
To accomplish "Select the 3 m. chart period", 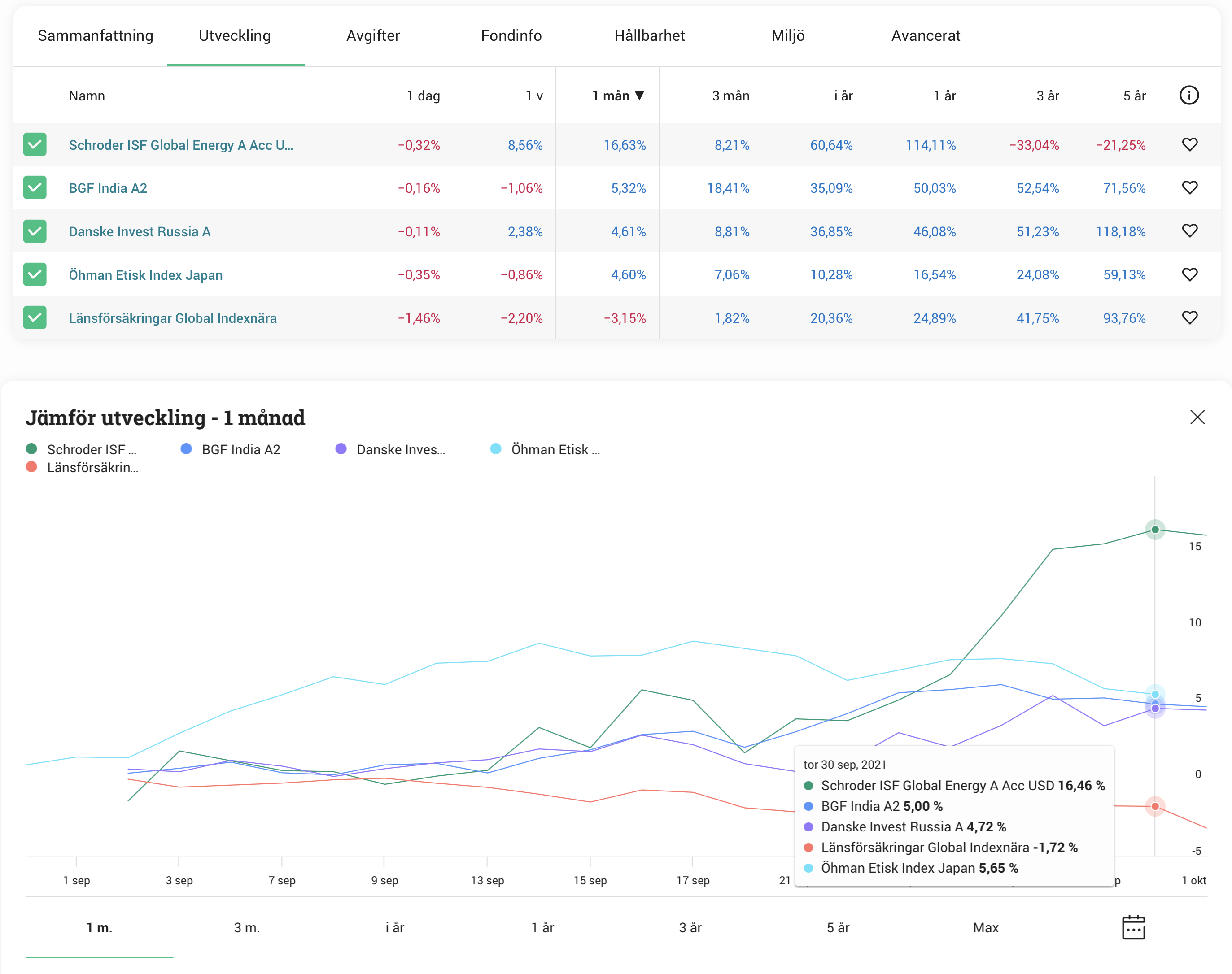I will (246, 928).
